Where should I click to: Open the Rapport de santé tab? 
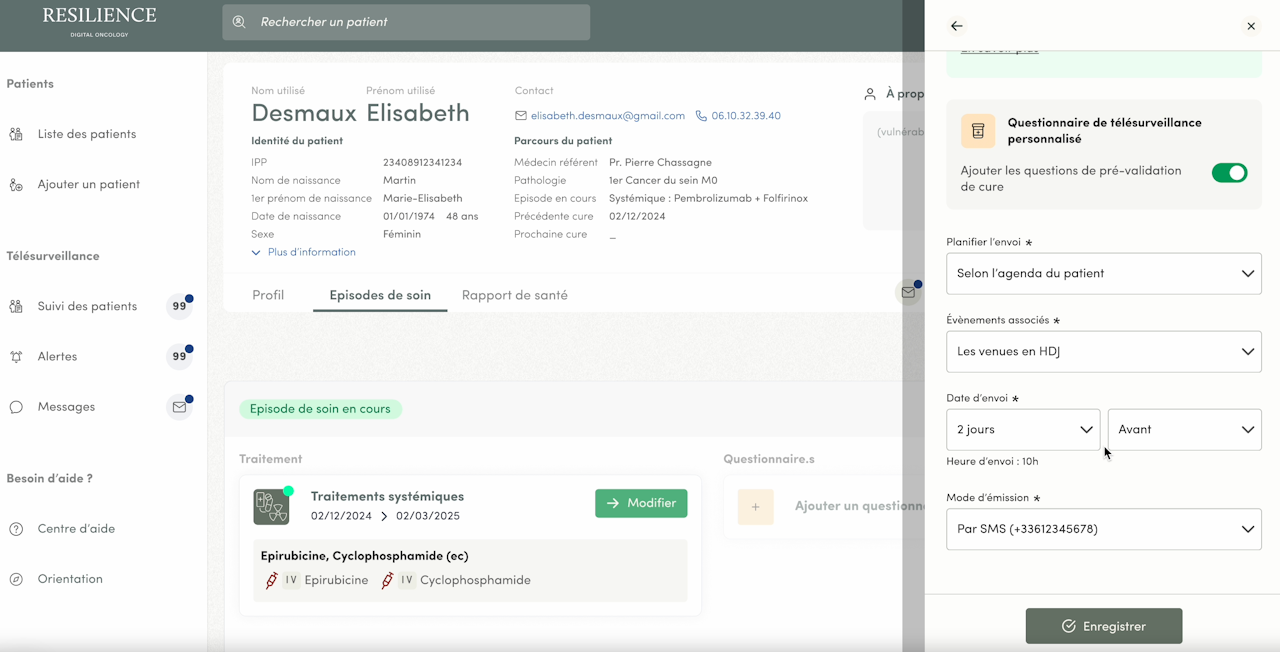pos(514,295)
